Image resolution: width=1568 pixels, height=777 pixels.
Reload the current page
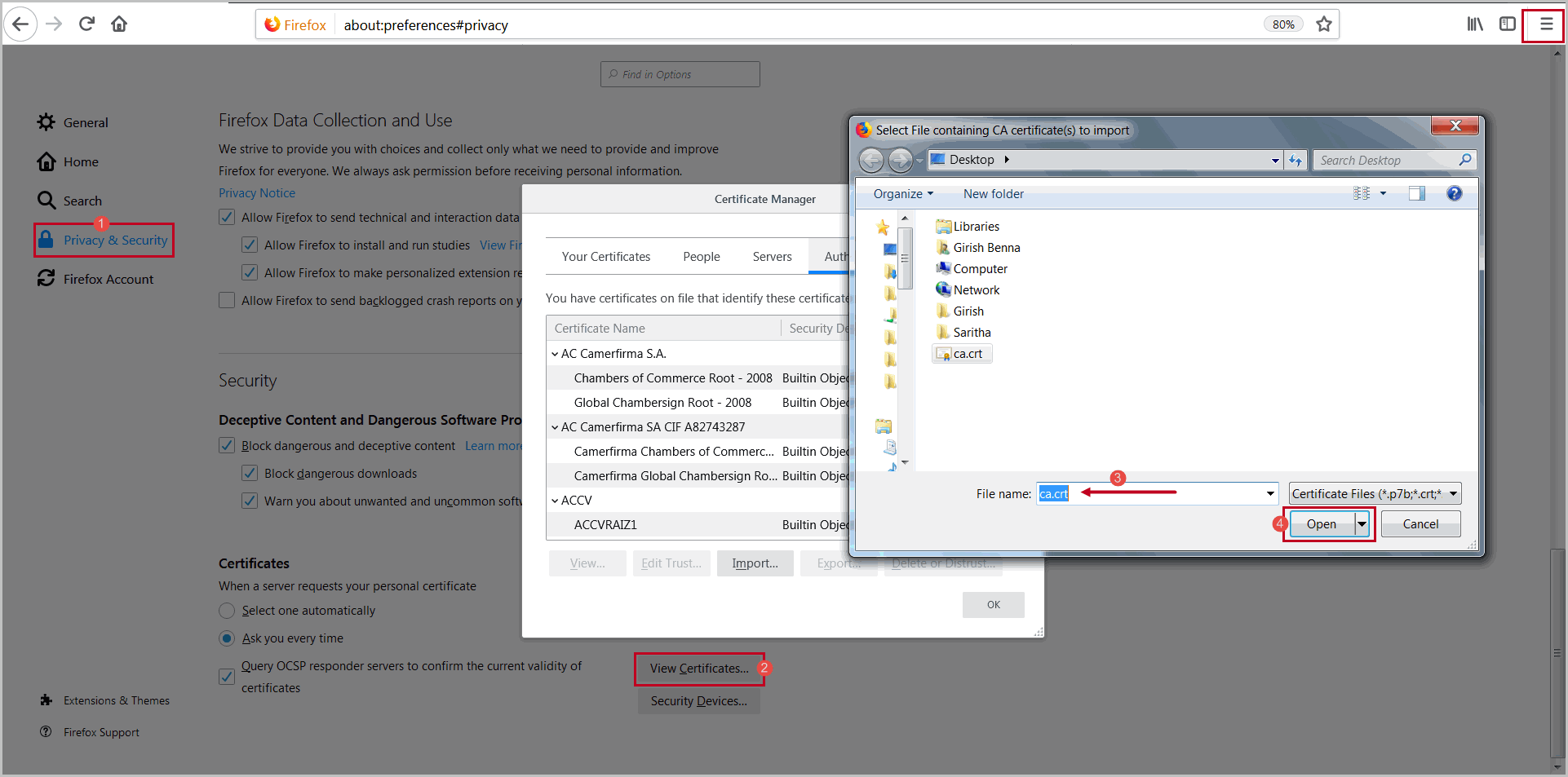[x=86, y=24]
